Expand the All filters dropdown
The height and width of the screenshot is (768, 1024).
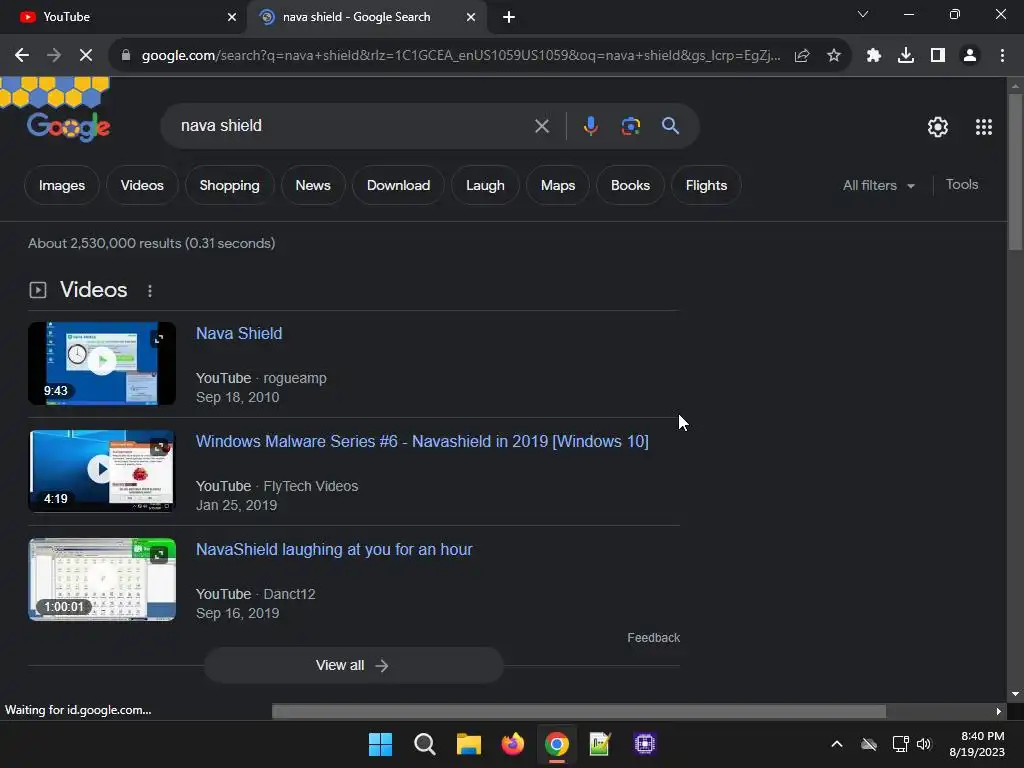tap(878, 185)
